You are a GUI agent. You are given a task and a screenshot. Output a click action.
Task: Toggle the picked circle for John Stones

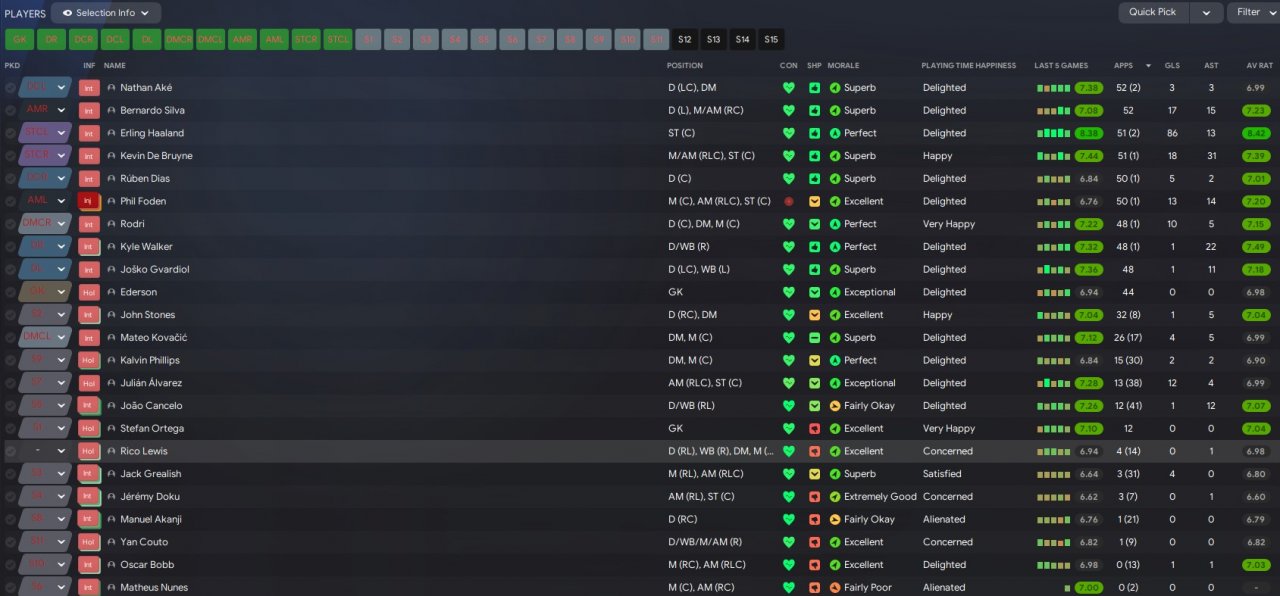click(x=10, y=315)
